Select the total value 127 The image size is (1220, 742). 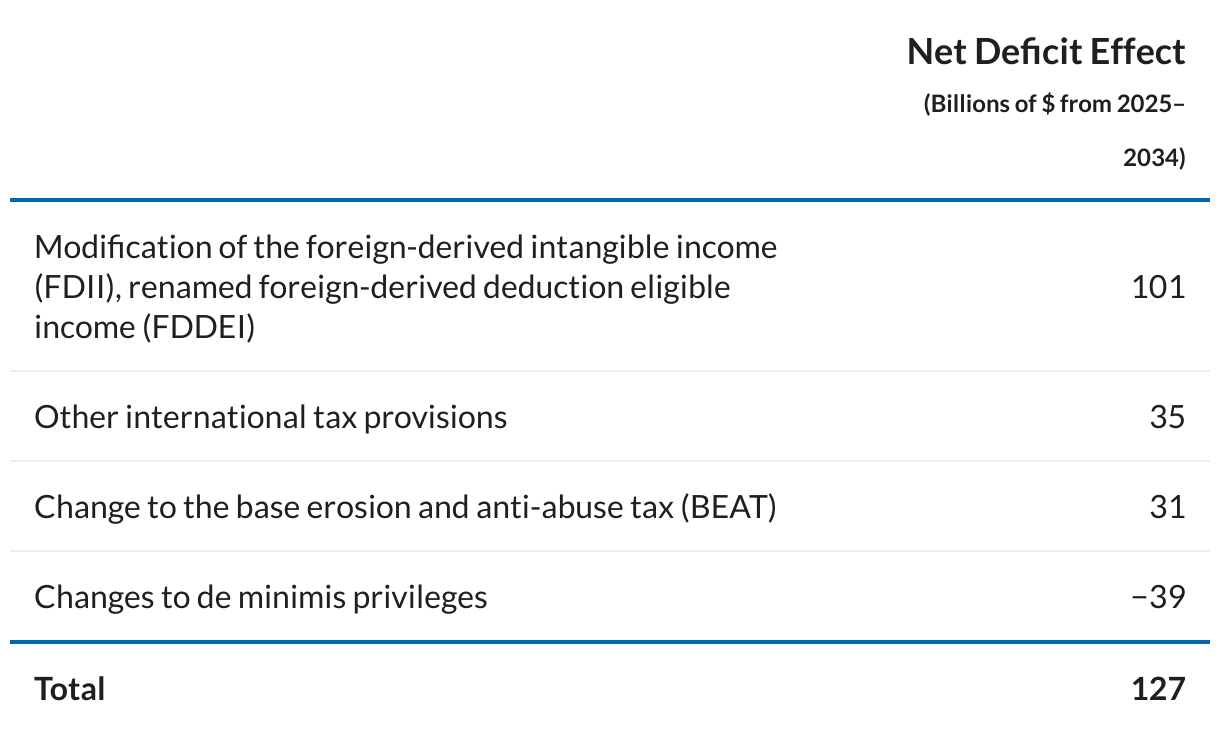[x=1158, y=689]
